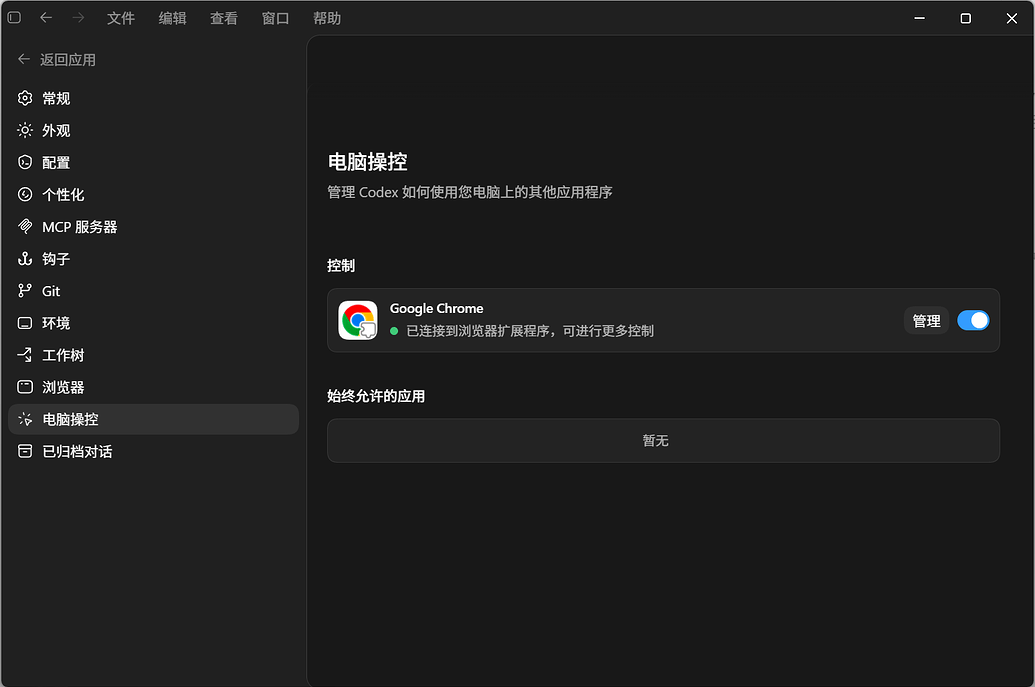Click 管理 button for Google Chrome
The height and width of the screenshot is (687, 1035).
click(x=926, y=321)
